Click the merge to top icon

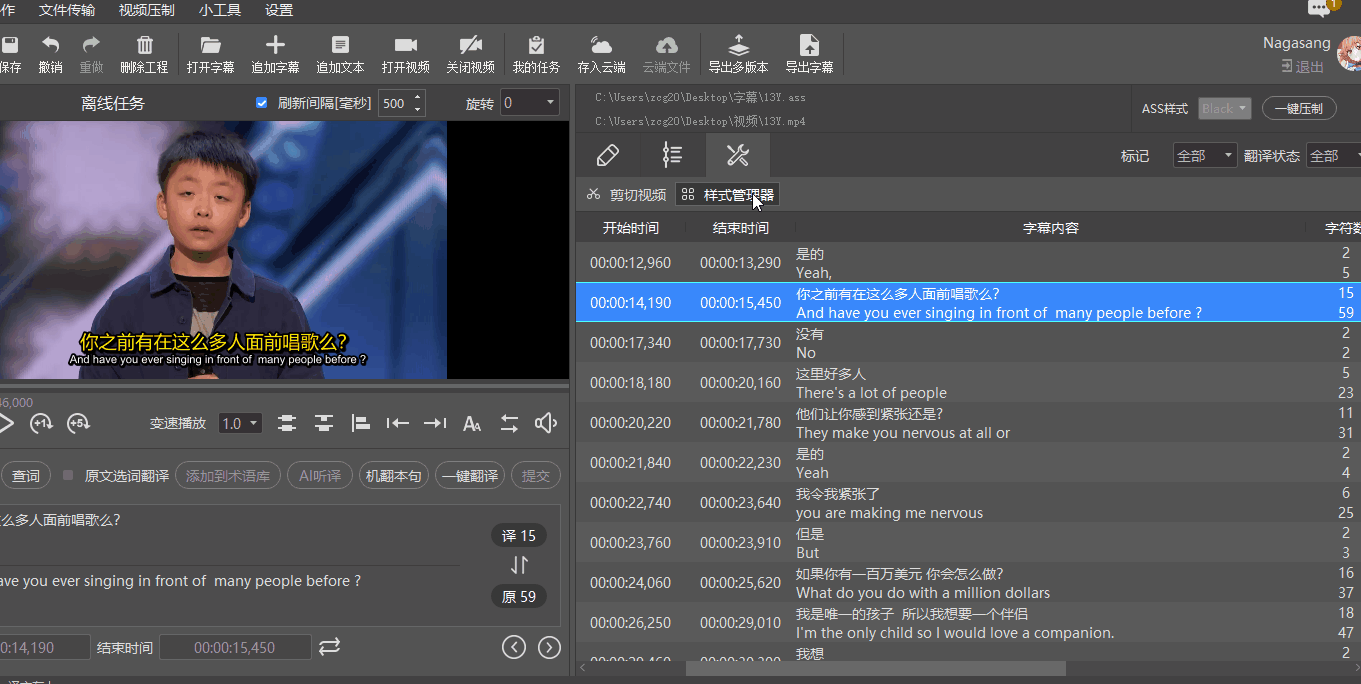pos(323,423)
